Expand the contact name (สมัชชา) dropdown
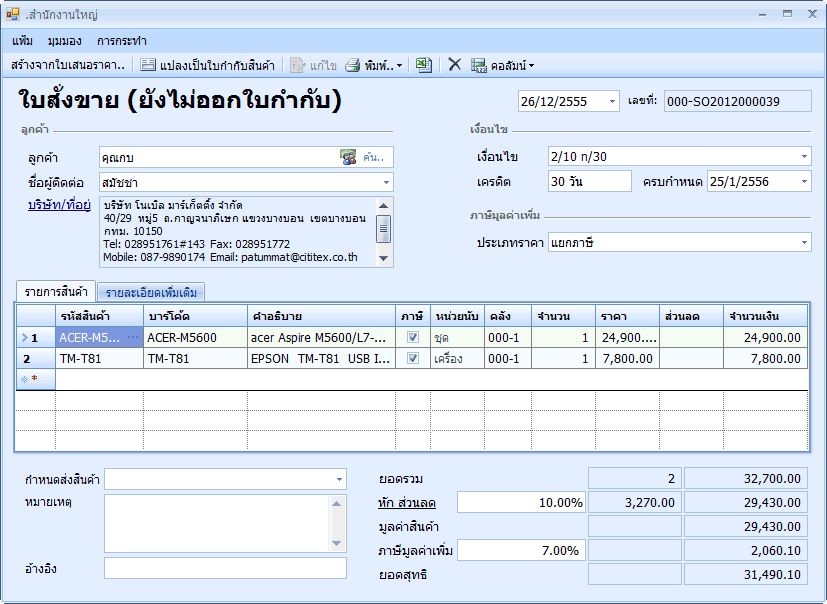Screen dimensions: 827x604 click(386, 182)
